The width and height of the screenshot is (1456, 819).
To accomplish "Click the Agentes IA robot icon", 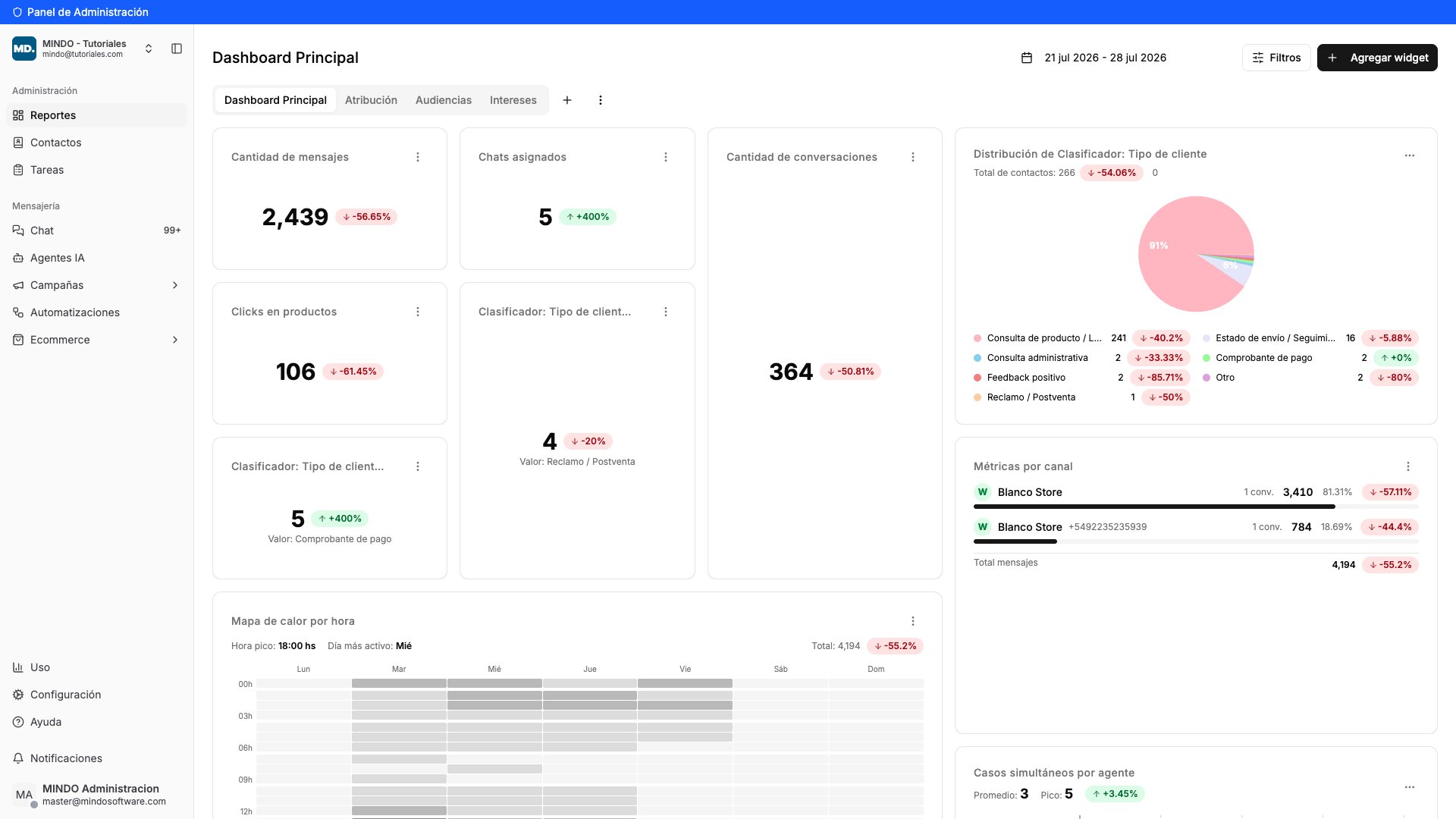I will pos(18,258).
